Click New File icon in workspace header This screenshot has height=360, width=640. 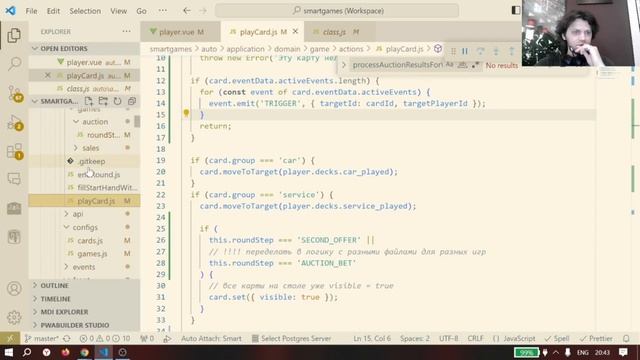pyautogui.click(x=89, y=101)
